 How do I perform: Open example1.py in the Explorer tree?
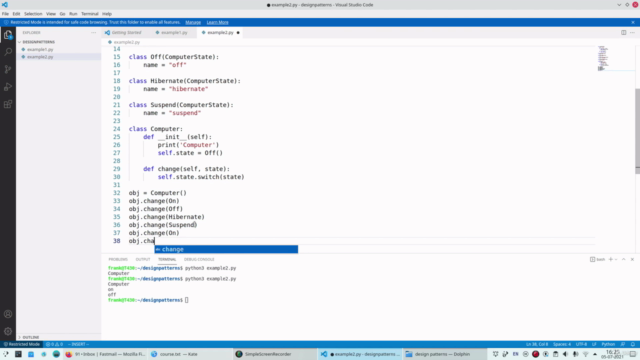40,49
